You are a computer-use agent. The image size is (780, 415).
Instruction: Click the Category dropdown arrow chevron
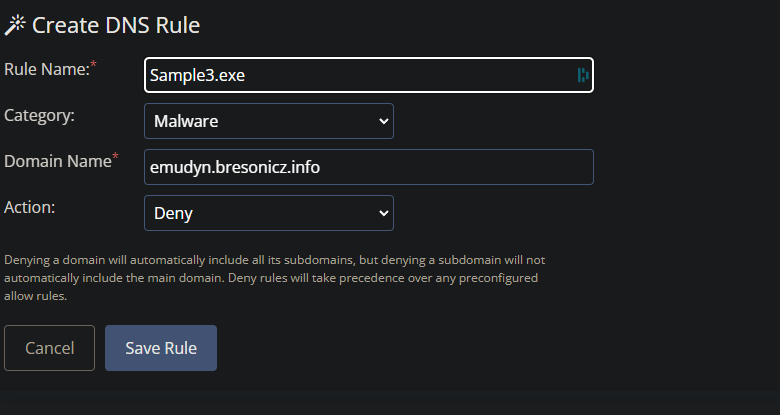(384, 121)
